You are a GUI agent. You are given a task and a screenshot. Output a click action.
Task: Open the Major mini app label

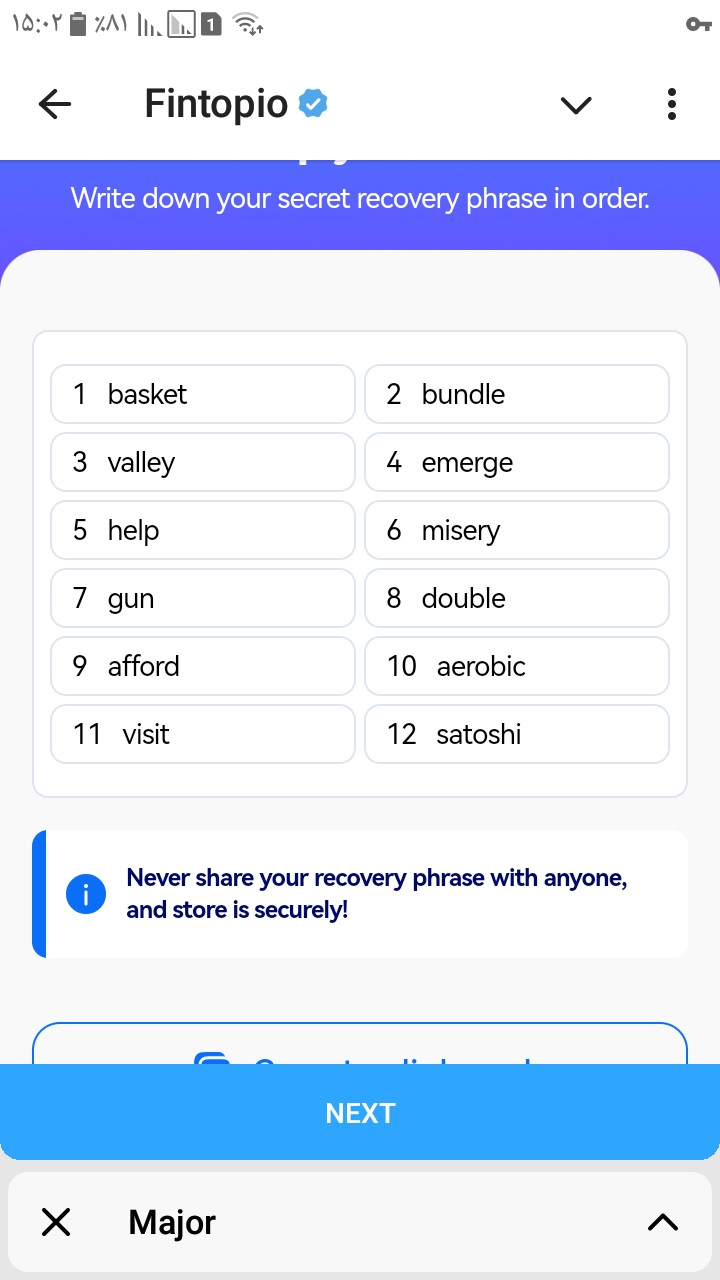[x=172, y=1222]
